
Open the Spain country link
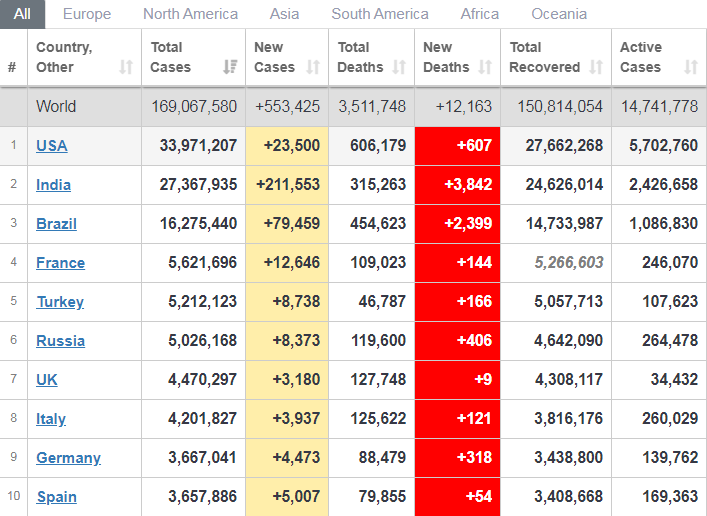pos(57,497)
